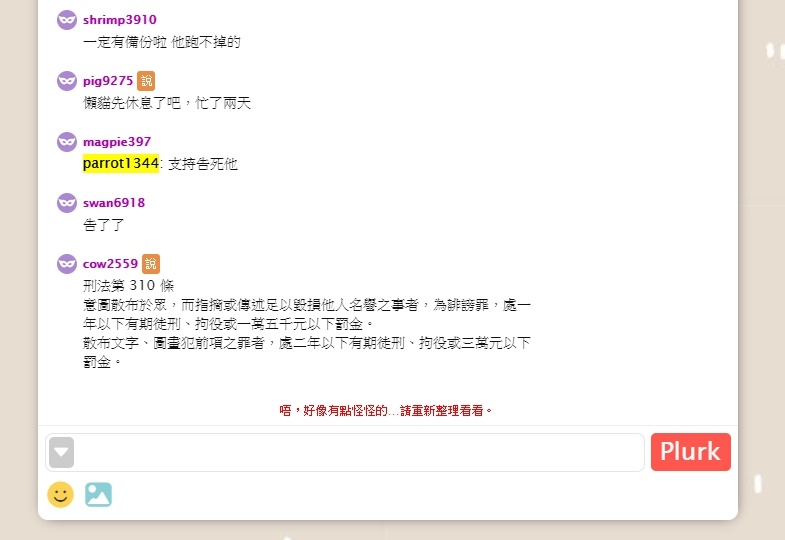
Task: Click the orange 說 badge beside cow2559
Action: [x=151, y=264]
